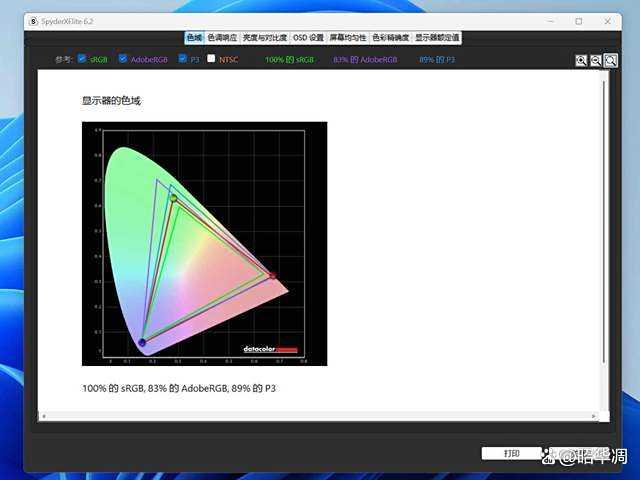
Task: Open the 亮度与对比度 tab
Action: [x=264, y=38]
